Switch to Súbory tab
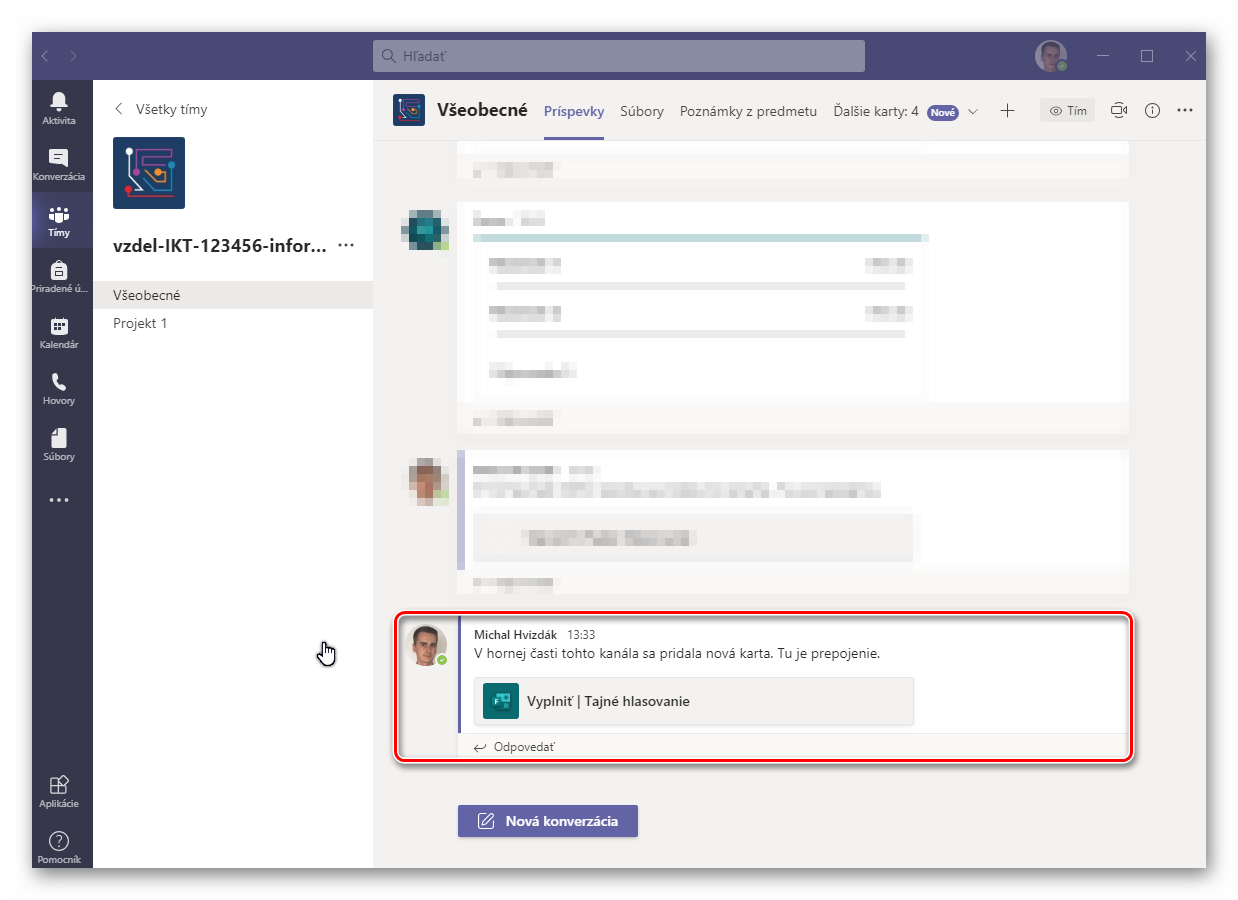Viewport: 1238px width, 900px height. click(x=641, y=111)
